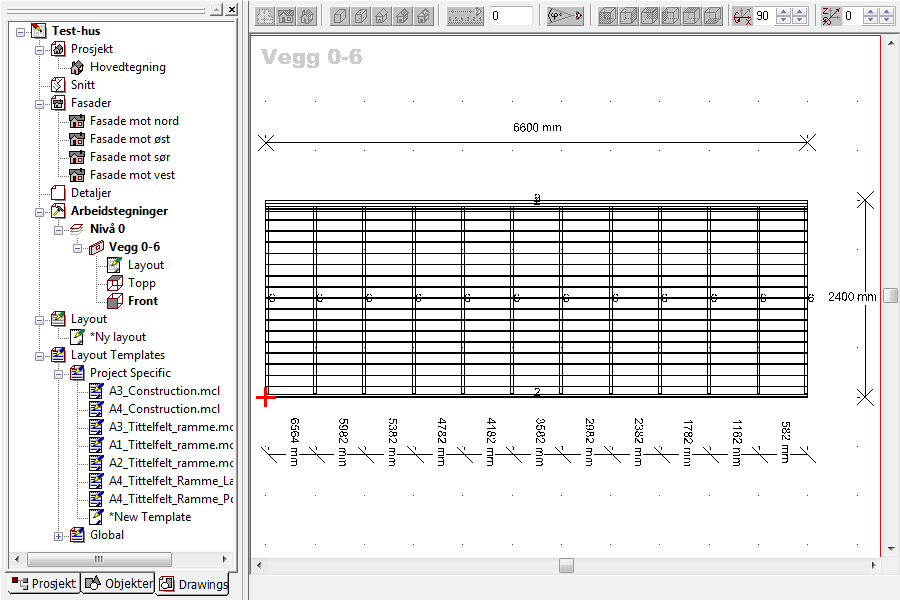900x600 pixels.
Task: Collapse the Project Specific node
Action: coord(58,373)
